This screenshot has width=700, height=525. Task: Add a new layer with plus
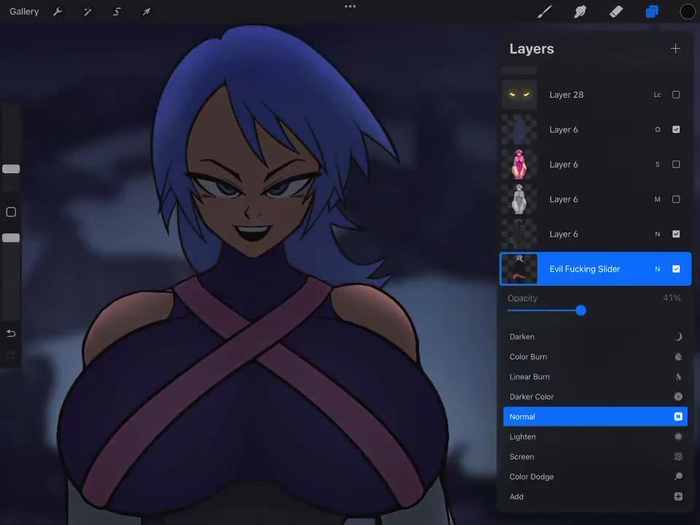coord(675,49)
